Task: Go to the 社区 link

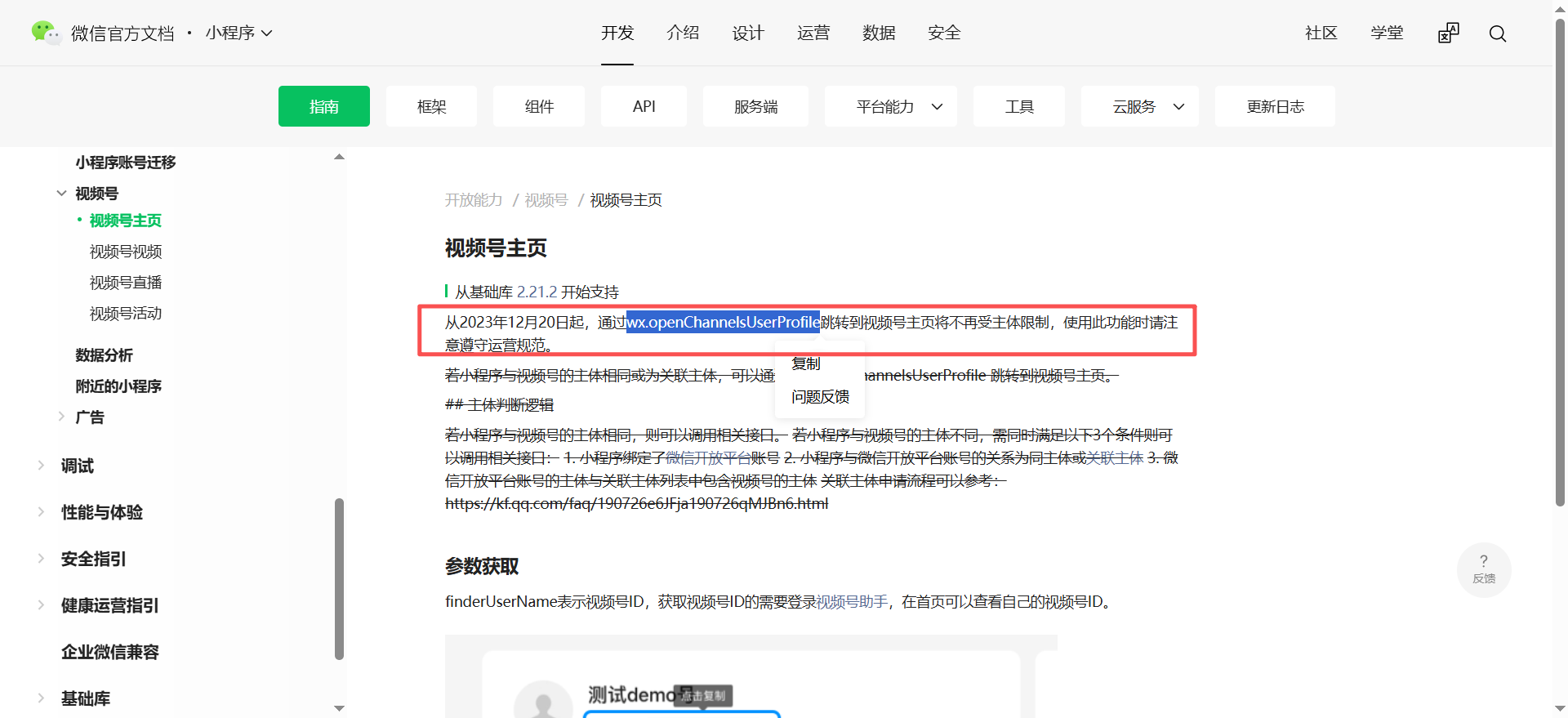Action: pos(1321,33)
